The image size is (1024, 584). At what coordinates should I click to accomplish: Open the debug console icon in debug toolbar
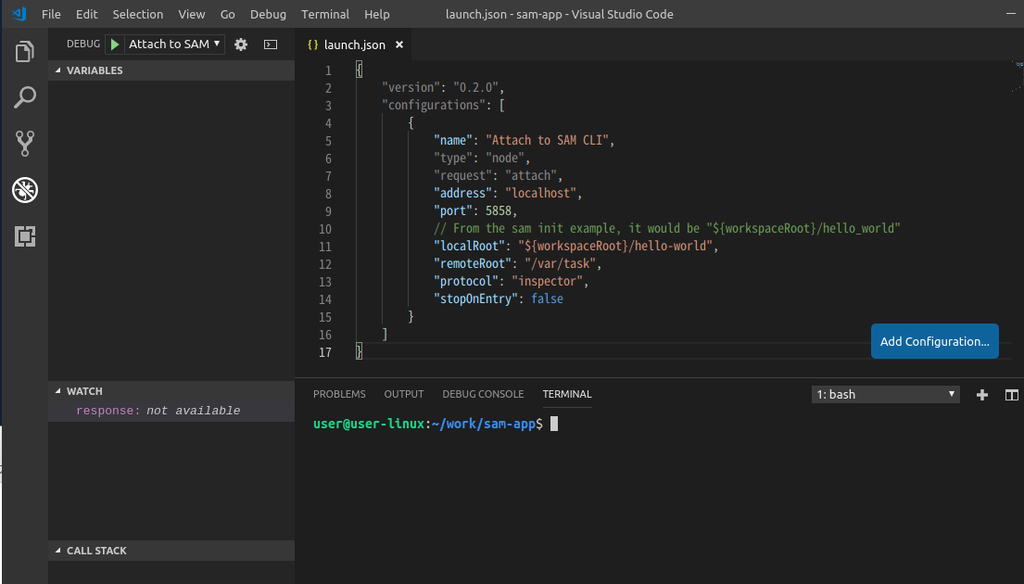pyautogui.click(x=270, y=44)
